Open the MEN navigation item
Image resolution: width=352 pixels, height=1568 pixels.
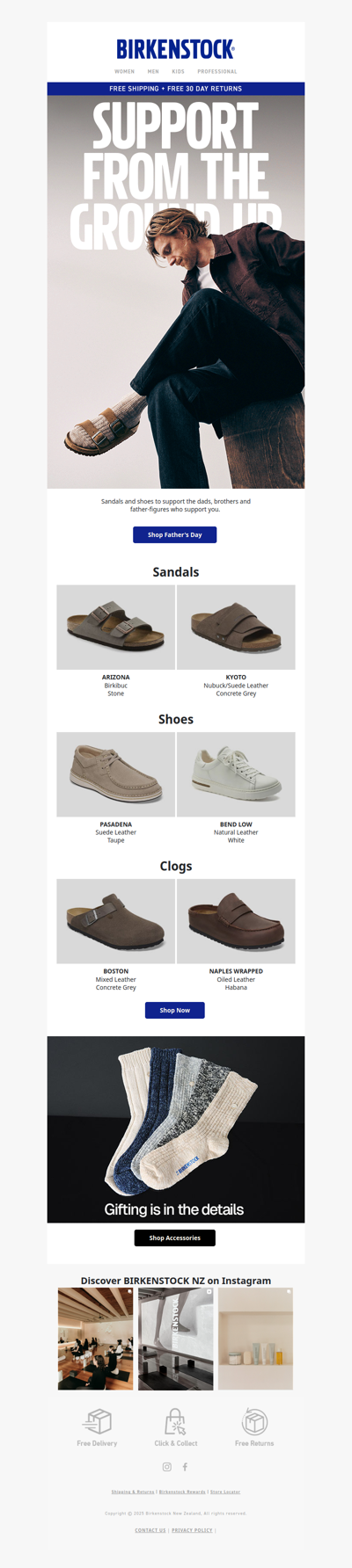[x=153, y=71]
